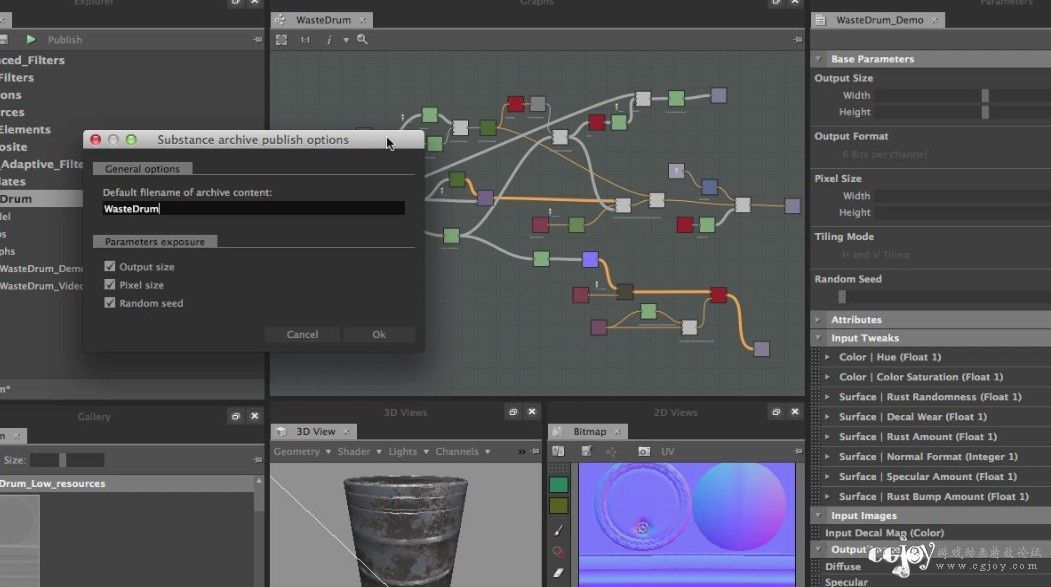The image size is (1051, 587).
Task: Switch to the WasteDrum graph tab
Action: pyautogui.click(x=322, y=20)
